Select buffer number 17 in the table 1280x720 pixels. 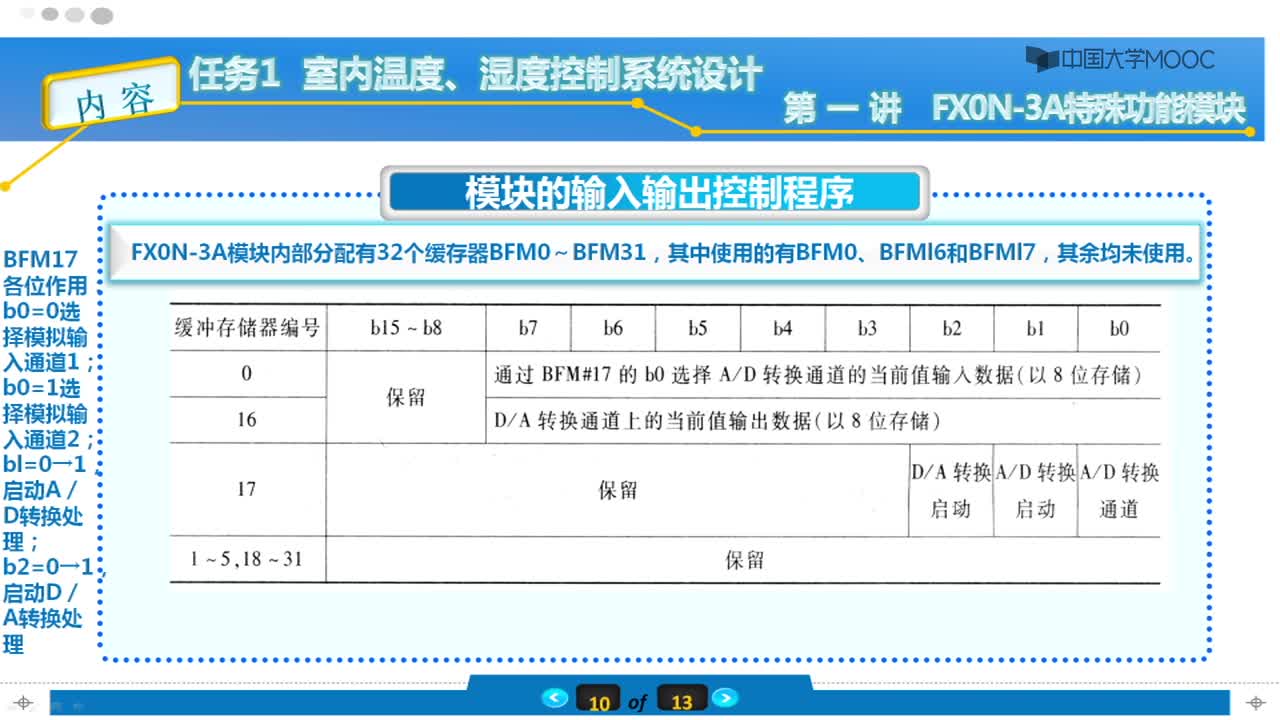pyautogui.click(x=247, y=489)
